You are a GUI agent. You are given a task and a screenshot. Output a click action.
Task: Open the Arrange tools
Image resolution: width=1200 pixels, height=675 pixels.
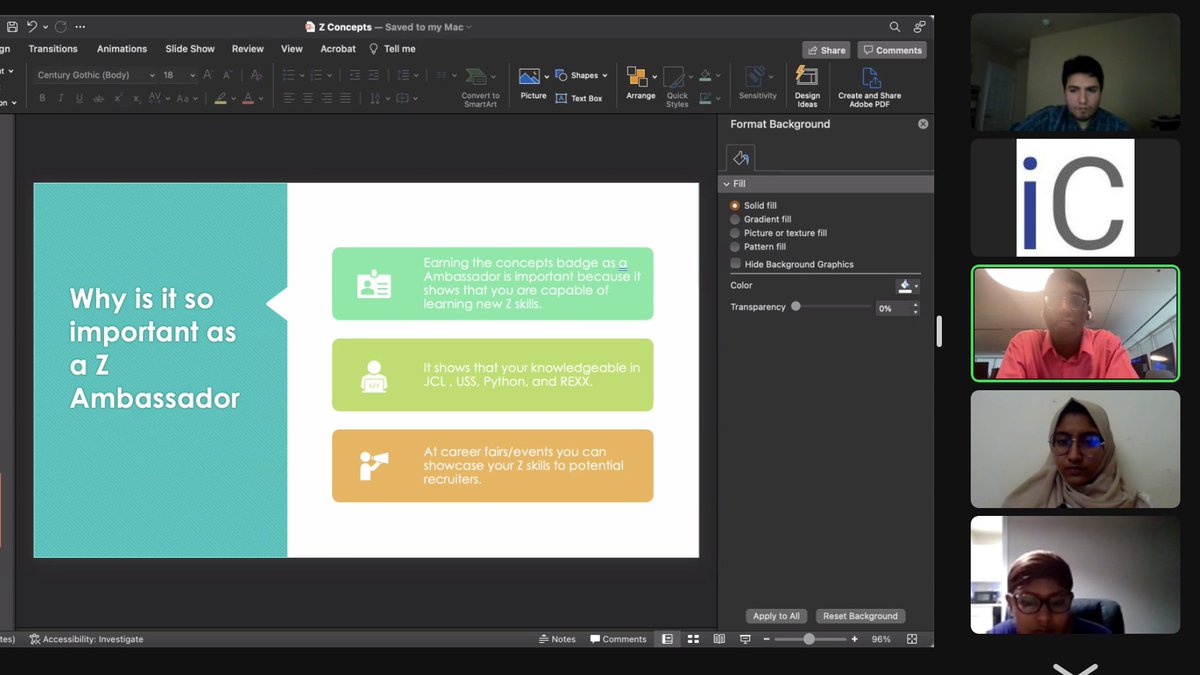[640, 82]
